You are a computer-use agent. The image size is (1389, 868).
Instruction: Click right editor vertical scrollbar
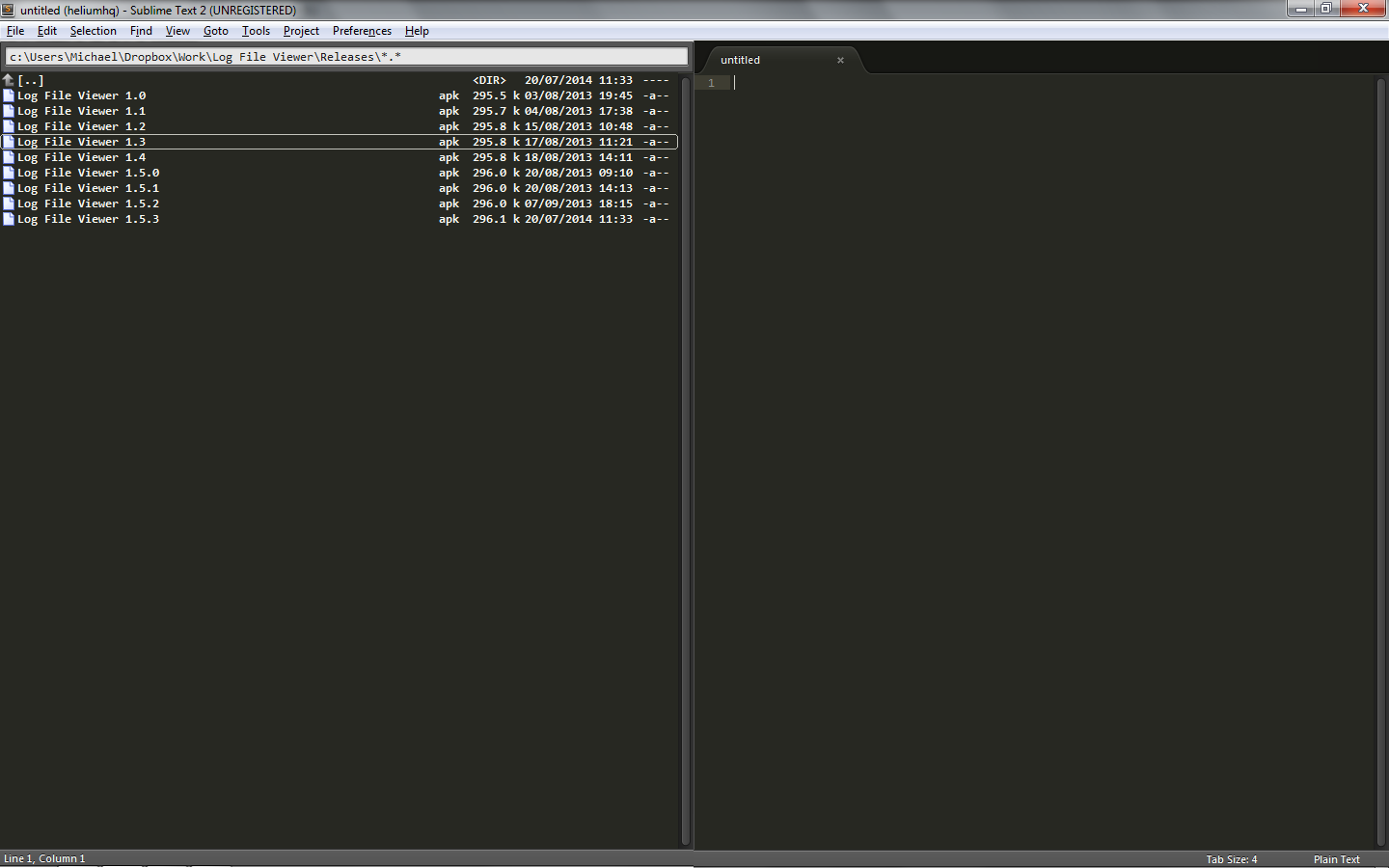(x=1380, y=460)
